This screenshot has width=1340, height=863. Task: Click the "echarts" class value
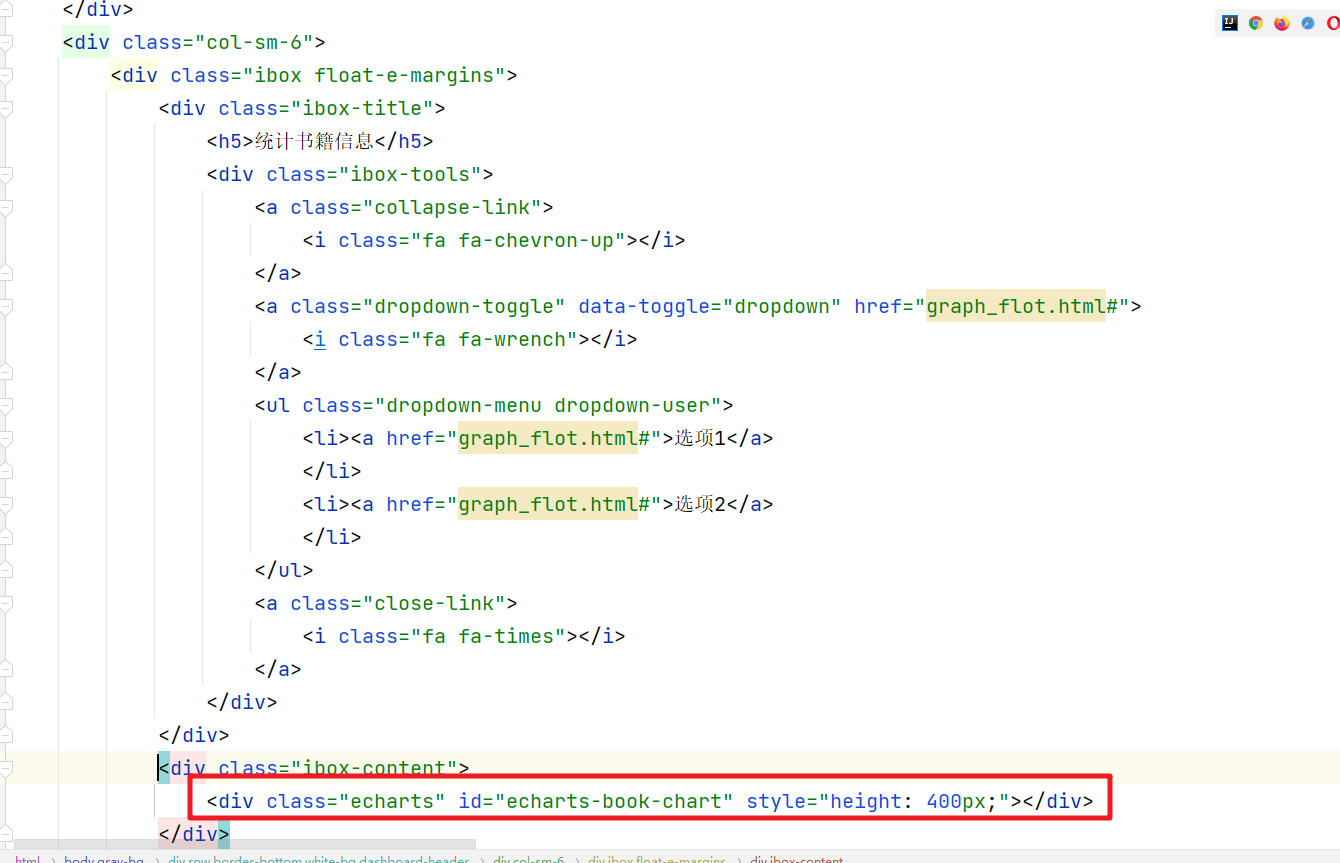click(x=392, y=801)
